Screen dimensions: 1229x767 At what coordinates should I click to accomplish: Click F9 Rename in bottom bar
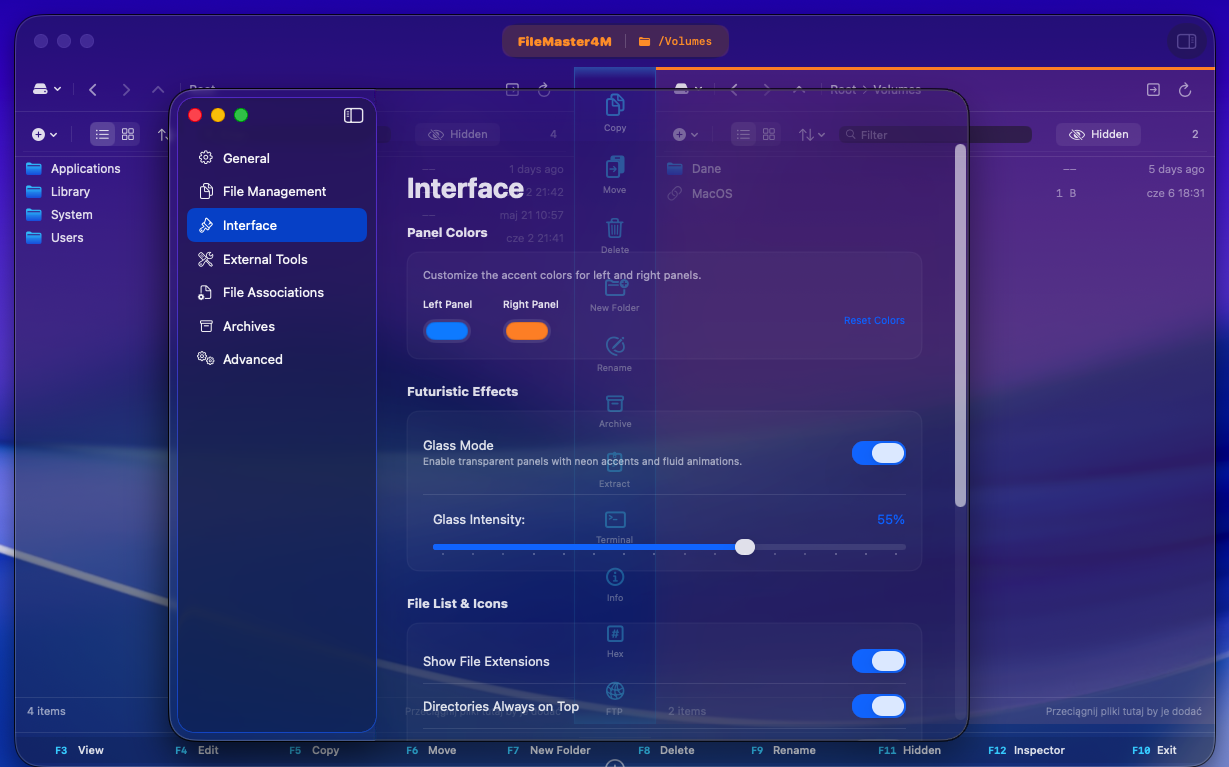pyautogui.click(x=783, y=750)
